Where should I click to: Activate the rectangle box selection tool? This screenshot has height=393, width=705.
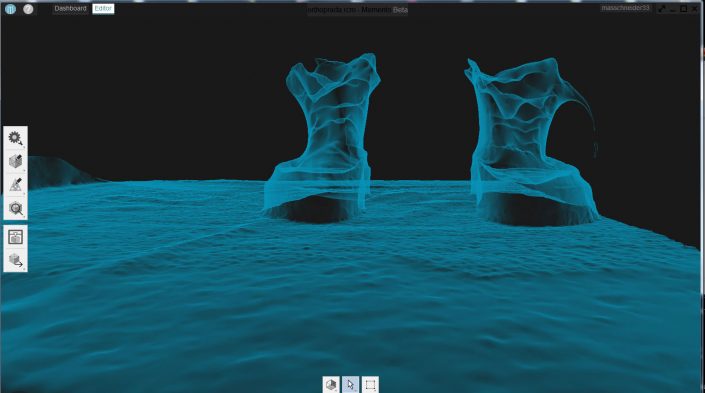pyautogui.click(x=370, y=384)
